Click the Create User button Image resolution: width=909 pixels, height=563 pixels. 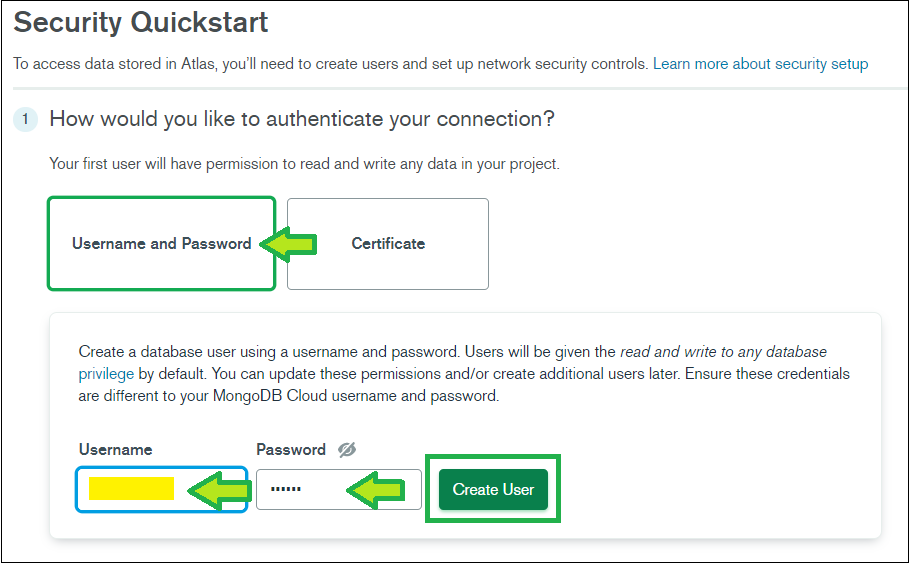click(493, 489)
